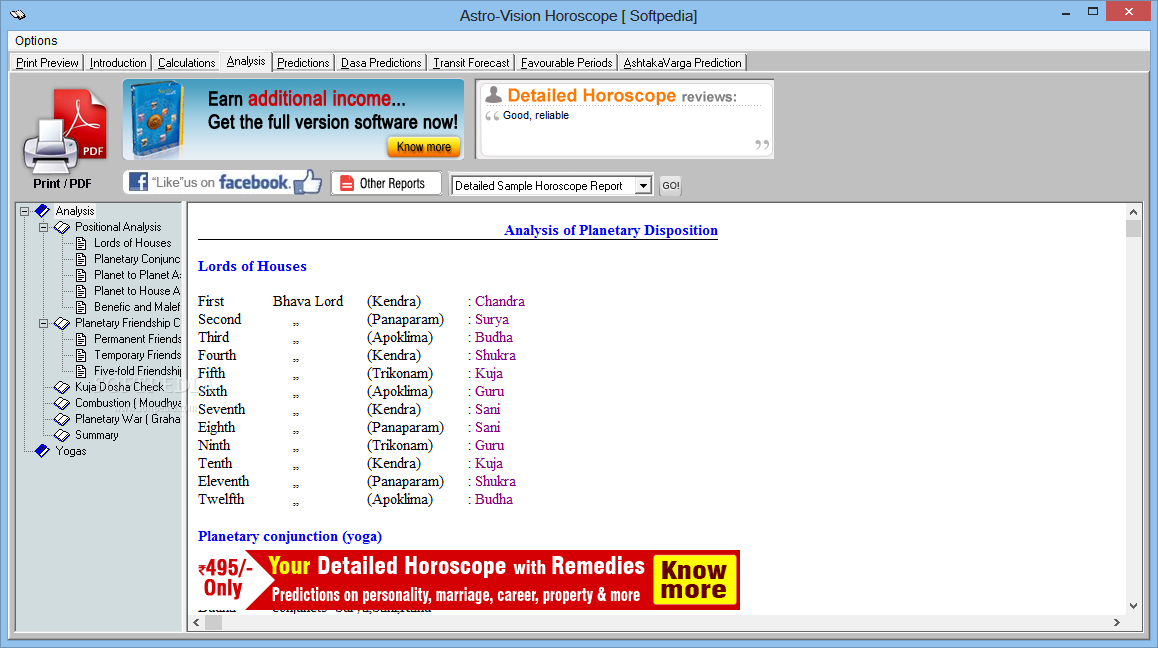This screenshot has width=1158, height=648.
Task: Click the Permanent Friends page icon
Action: (81, 339)
